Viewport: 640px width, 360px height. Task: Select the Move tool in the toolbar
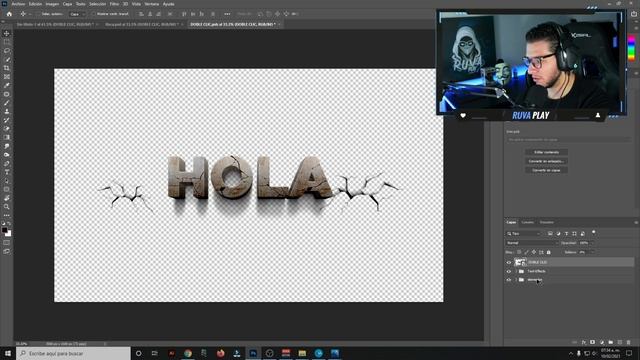7,33
